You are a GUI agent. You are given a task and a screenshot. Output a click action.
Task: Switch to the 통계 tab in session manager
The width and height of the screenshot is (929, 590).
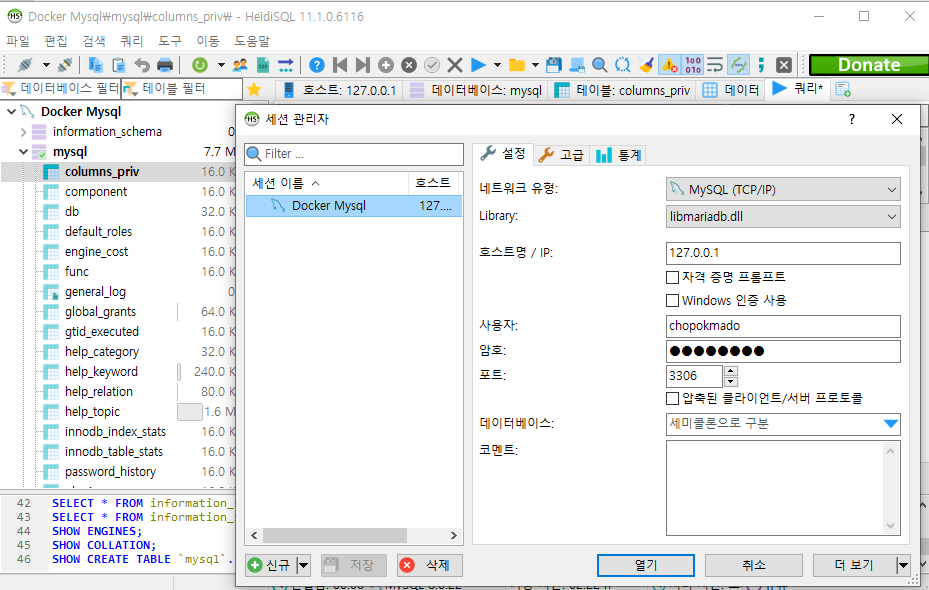[x=619, y=155]
